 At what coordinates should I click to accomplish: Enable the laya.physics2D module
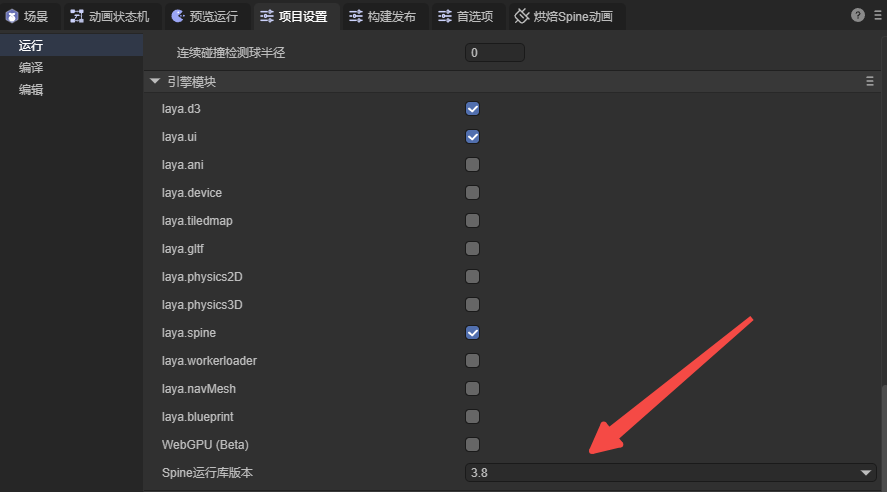point(473,276)
